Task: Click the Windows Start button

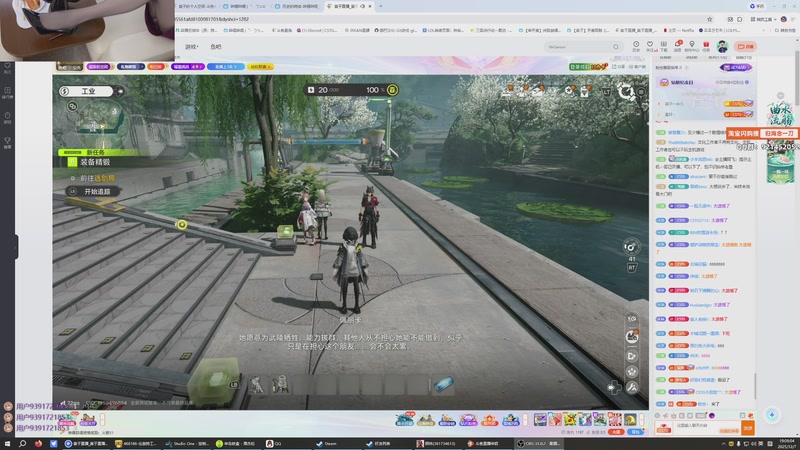Action: [x=7, y=444]
